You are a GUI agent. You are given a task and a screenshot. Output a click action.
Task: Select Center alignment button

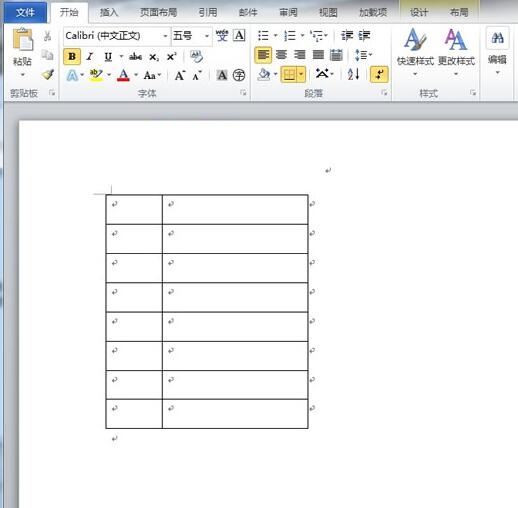(x=281, y=55)
